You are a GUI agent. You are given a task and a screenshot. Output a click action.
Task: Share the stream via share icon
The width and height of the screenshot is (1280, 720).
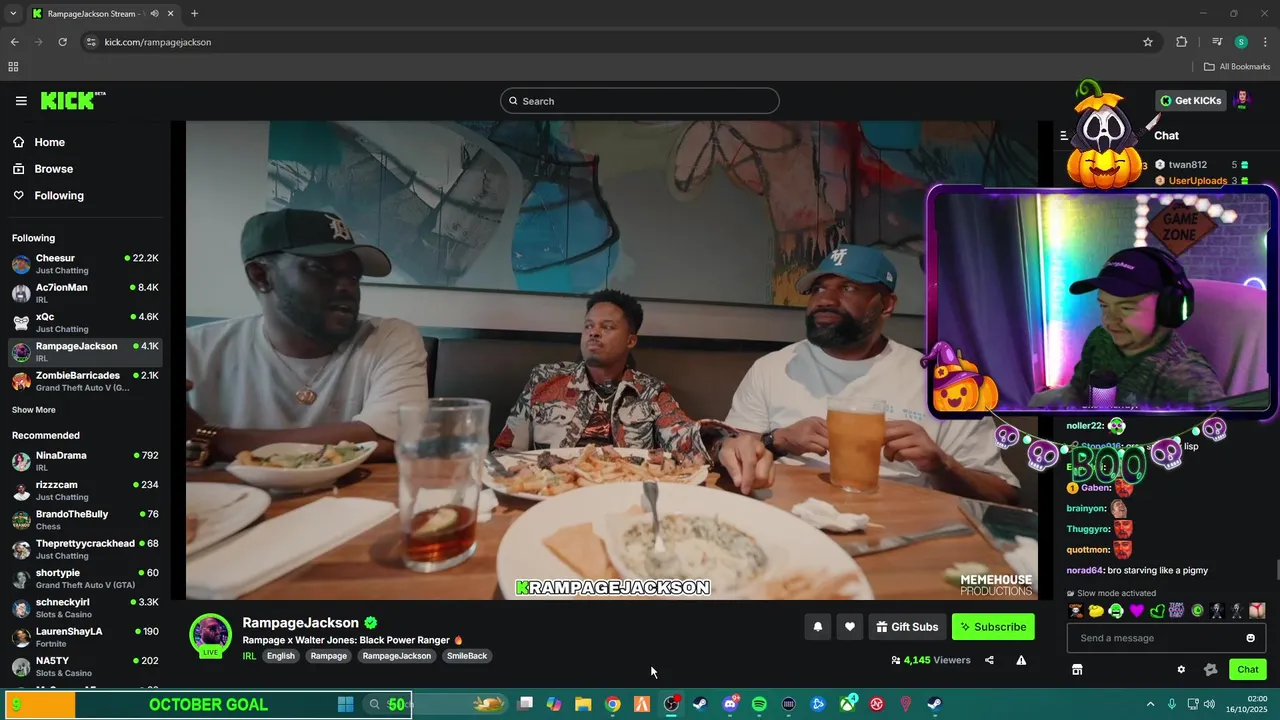click(989, 660)
